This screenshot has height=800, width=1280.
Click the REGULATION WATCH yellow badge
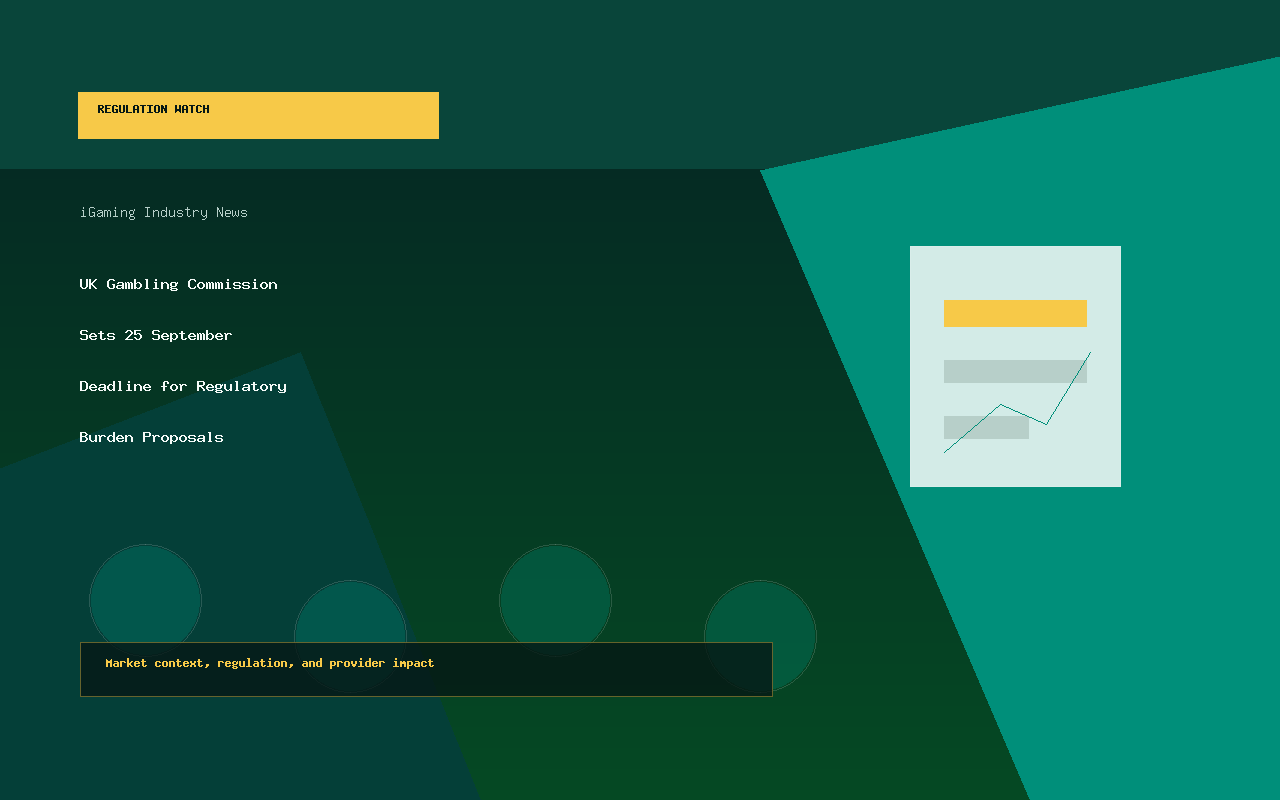click(258, 115)
